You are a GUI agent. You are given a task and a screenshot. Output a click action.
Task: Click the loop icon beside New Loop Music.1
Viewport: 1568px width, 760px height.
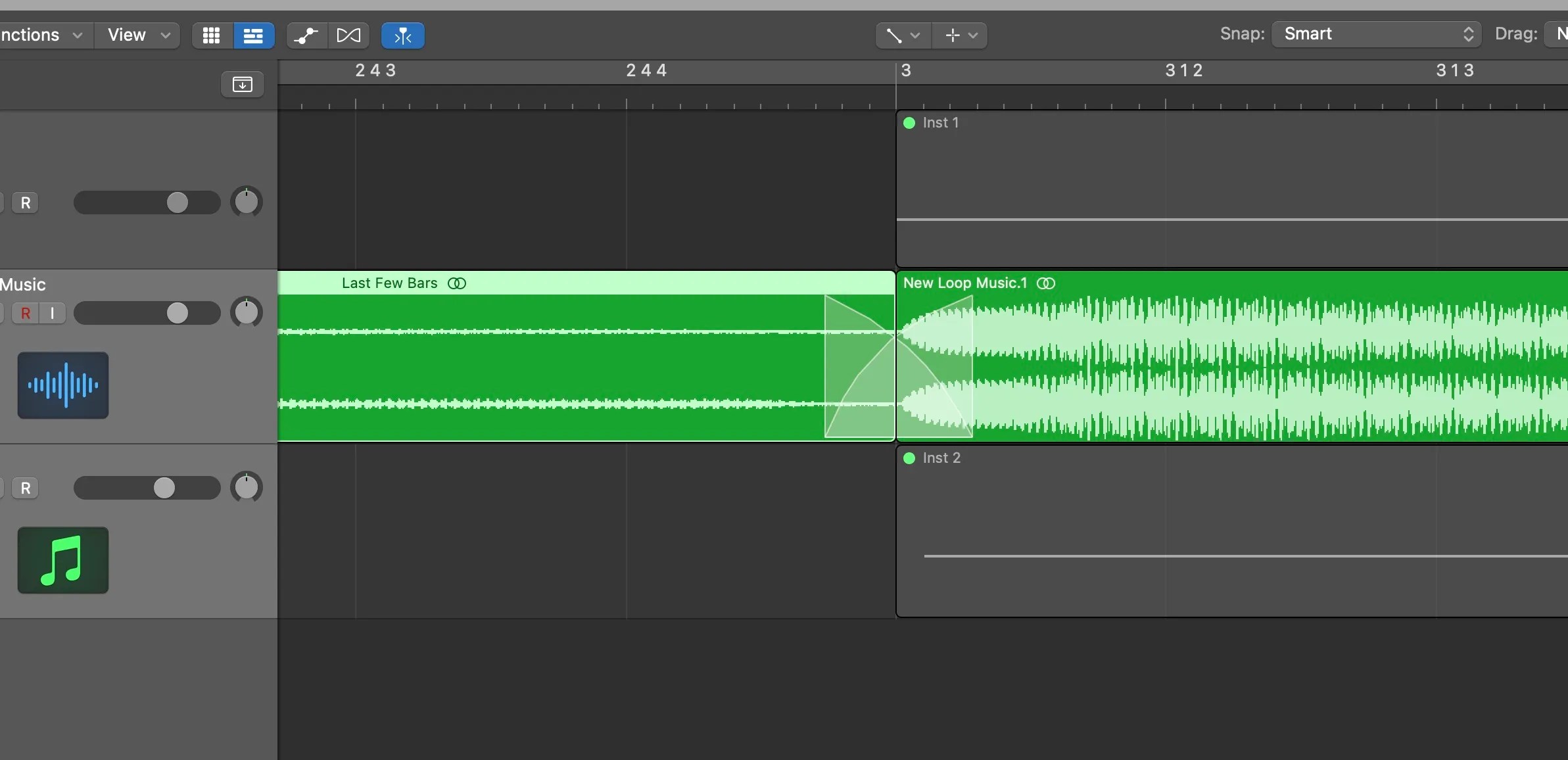pos(1045,283)
